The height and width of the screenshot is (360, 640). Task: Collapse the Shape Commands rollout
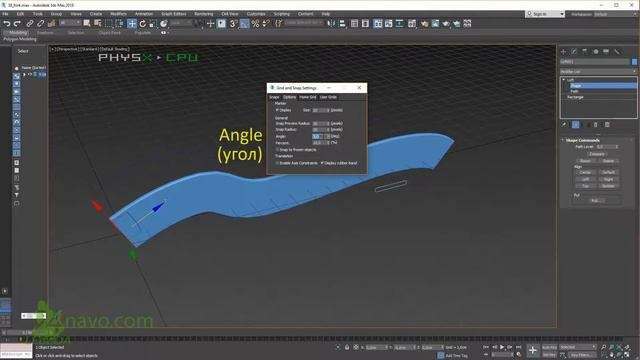point(563,140)
